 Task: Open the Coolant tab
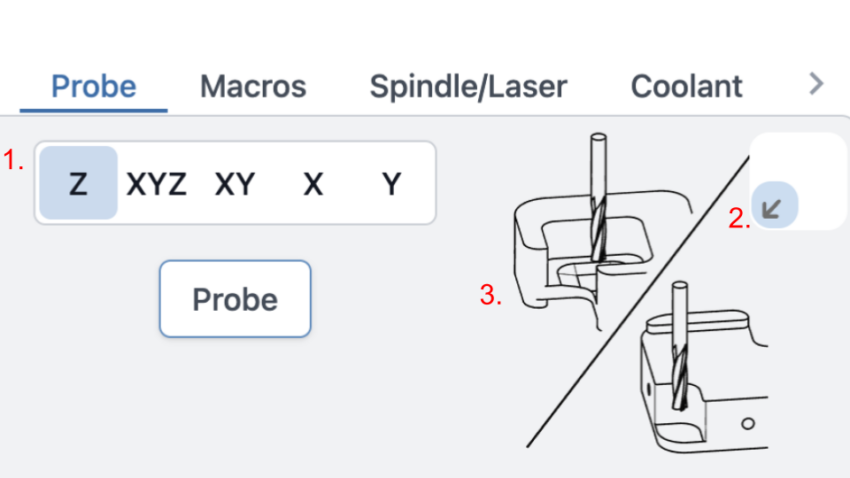click(686, 86)
